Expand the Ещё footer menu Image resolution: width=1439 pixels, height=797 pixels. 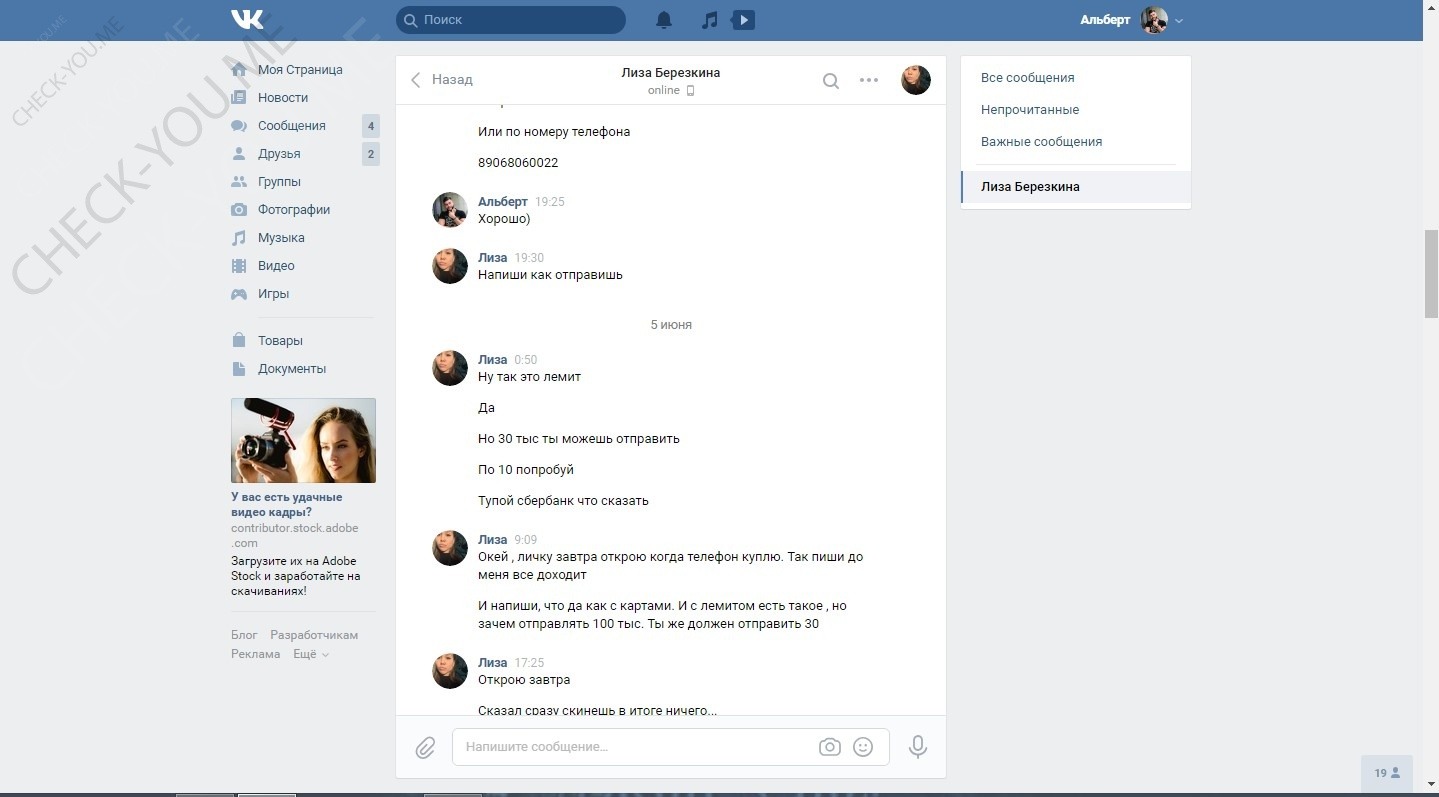pyautogui.click(x=310, y=654)
